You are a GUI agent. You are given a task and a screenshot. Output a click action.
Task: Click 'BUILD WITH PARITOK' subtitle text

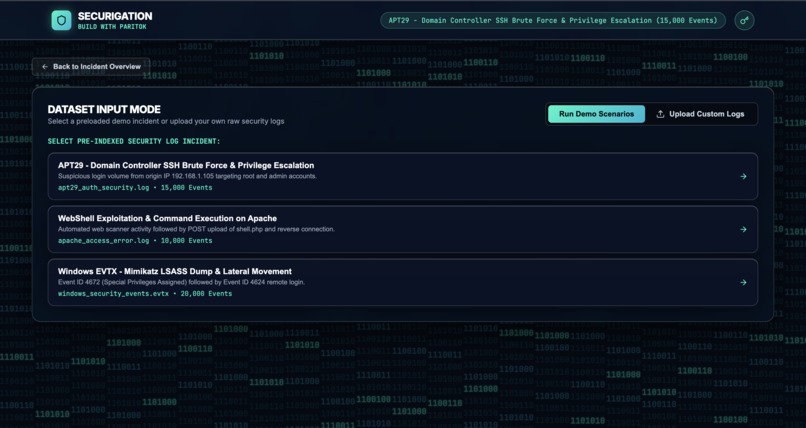pyautogui.click(x=112, y=27)
